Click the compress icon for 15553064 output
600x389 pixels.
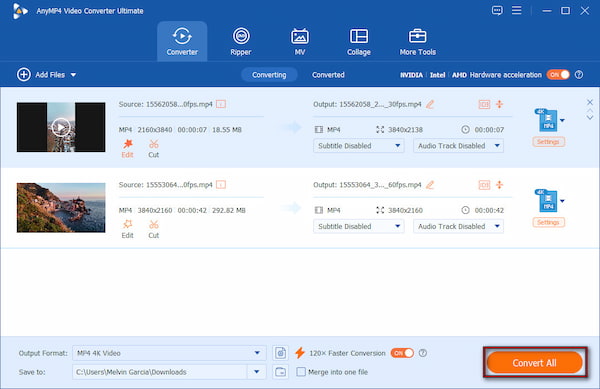499,185
